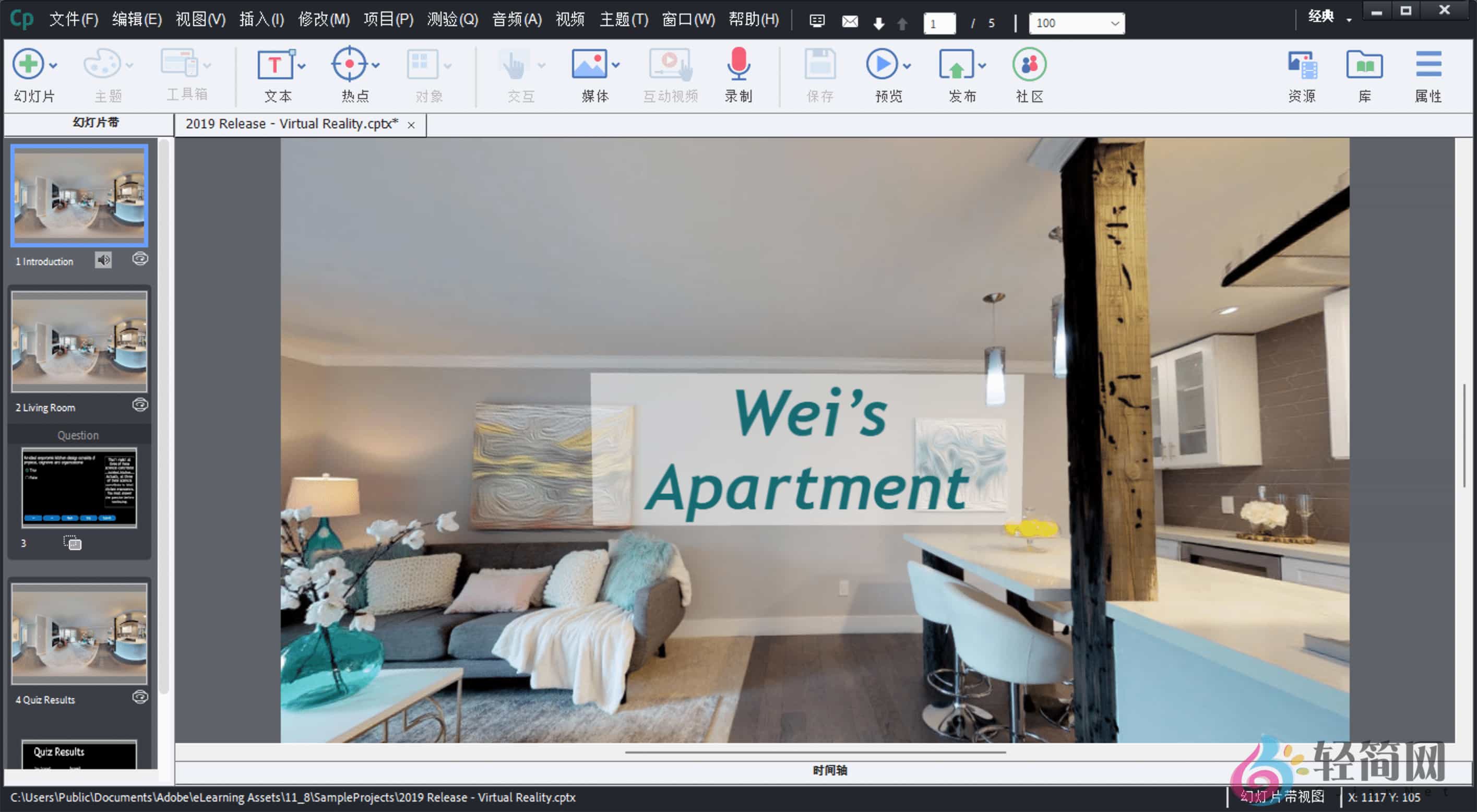1477x812 pixels.
Task: Click the audio indicator on Introduction slide
Action: coord(103,259)
